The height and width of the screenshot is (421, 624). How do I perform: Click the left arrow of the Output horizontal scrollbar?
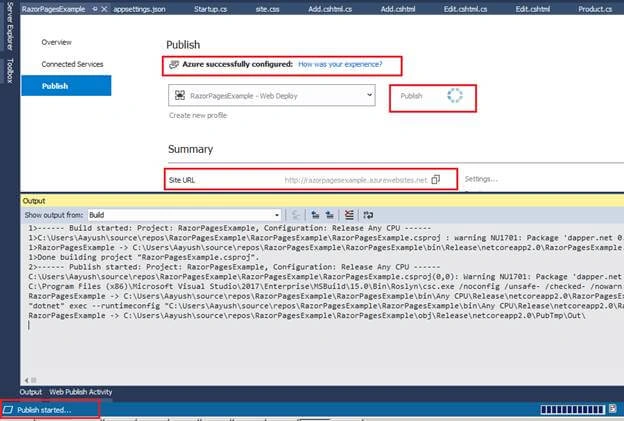coord(27,380)
